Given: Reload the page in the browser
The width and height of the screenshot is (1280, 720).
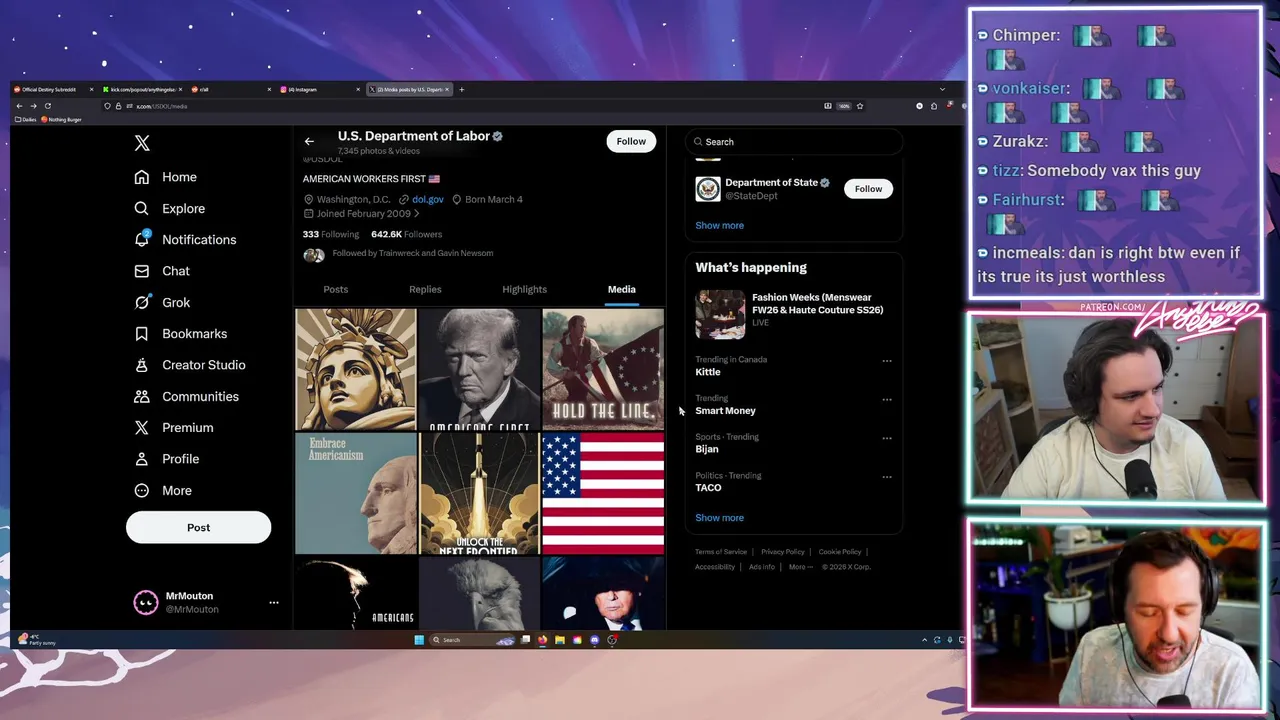Looking at the screenshot, I should pyautogui.click(x=47, y=106).
